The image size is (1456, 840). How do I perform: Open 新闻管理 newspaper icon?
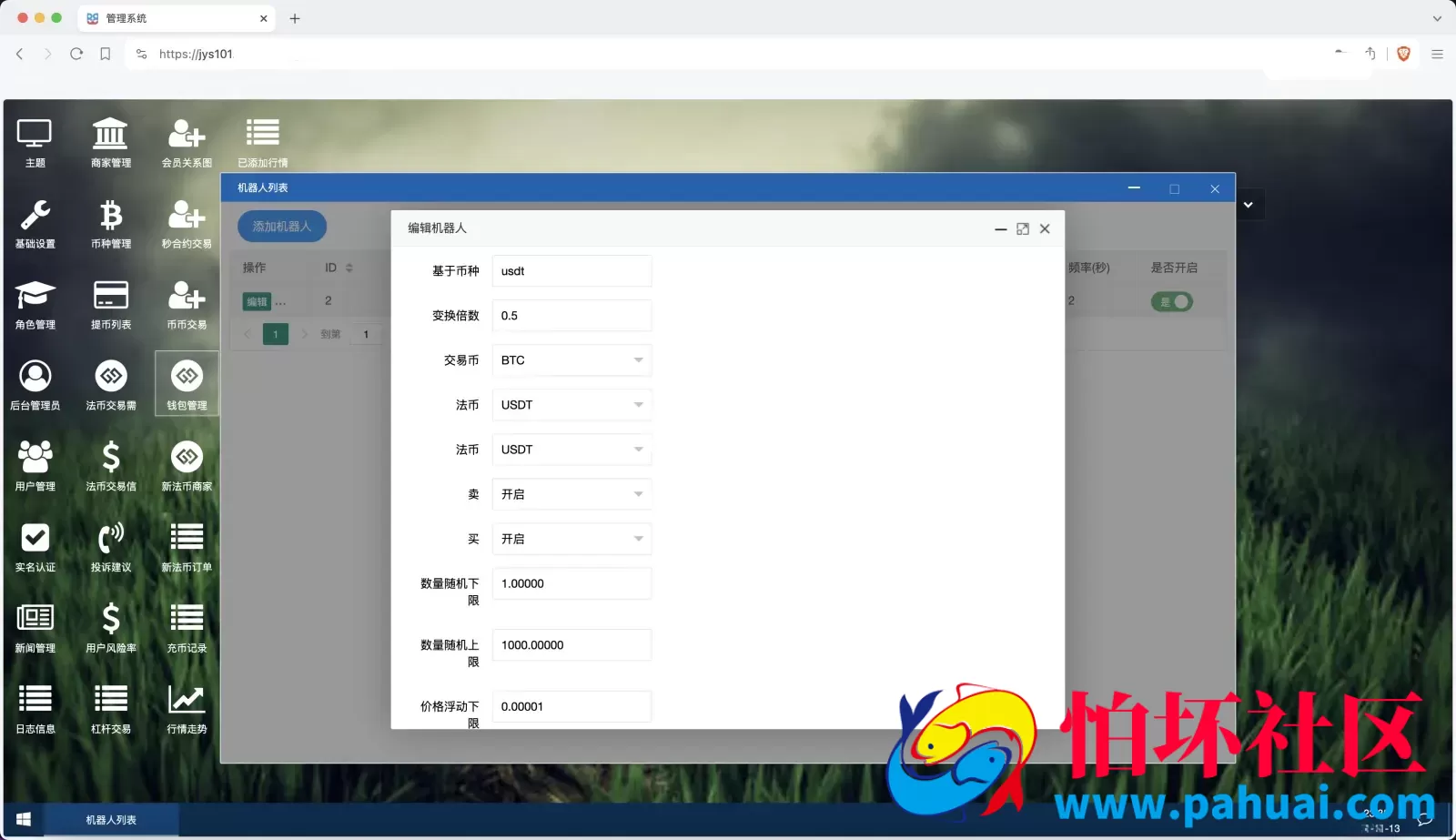(x=35, y=629)
